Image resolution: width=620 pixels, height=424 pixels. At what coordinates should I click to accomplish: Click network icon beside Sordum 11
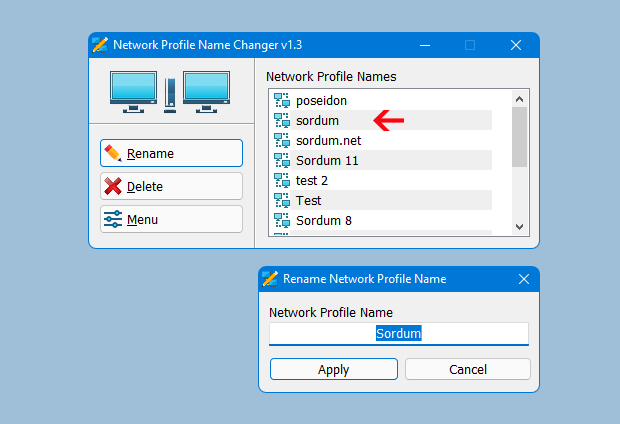click(282, 160)
